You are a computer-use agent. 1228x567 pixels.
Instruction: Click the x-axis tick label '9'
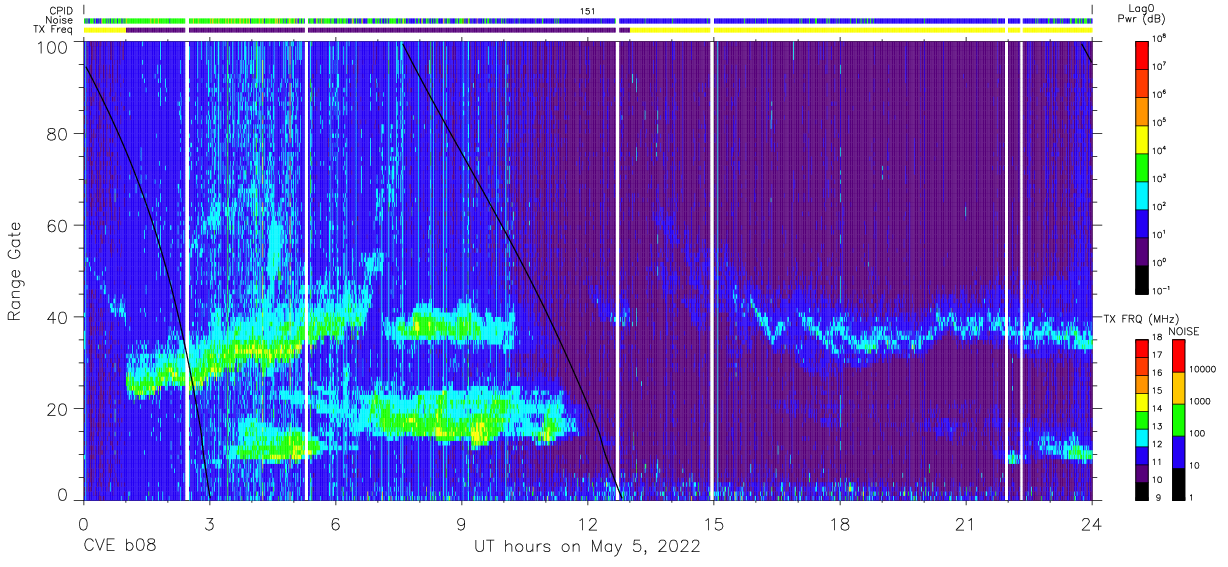click(461, 523)
